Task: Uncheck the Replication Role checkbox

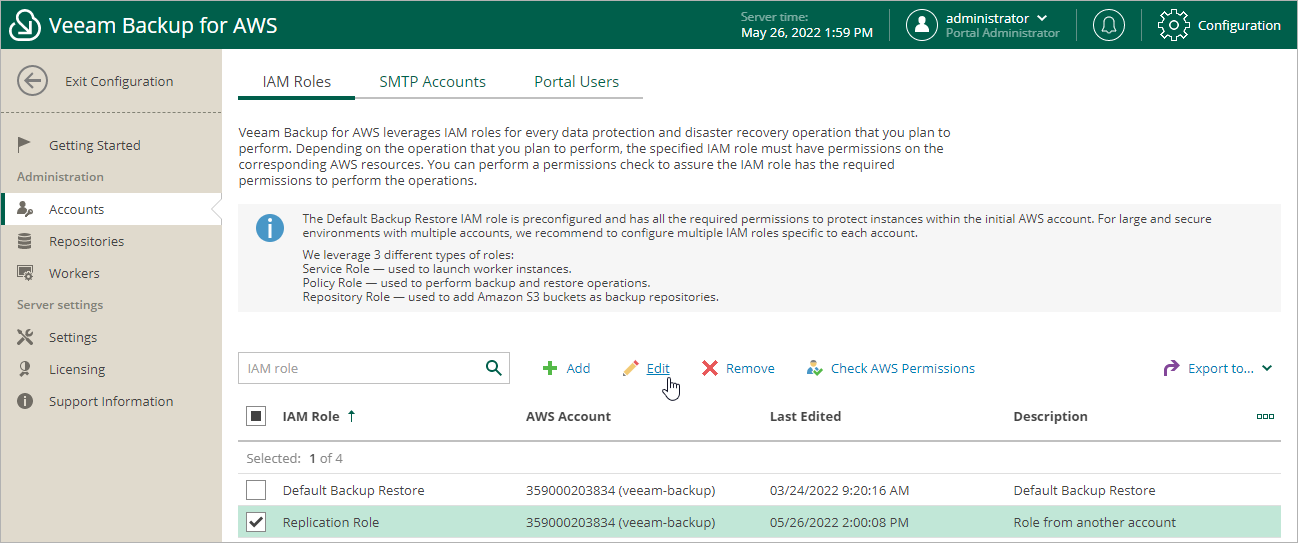Action: pyautogui.click(x=256, y=522)
